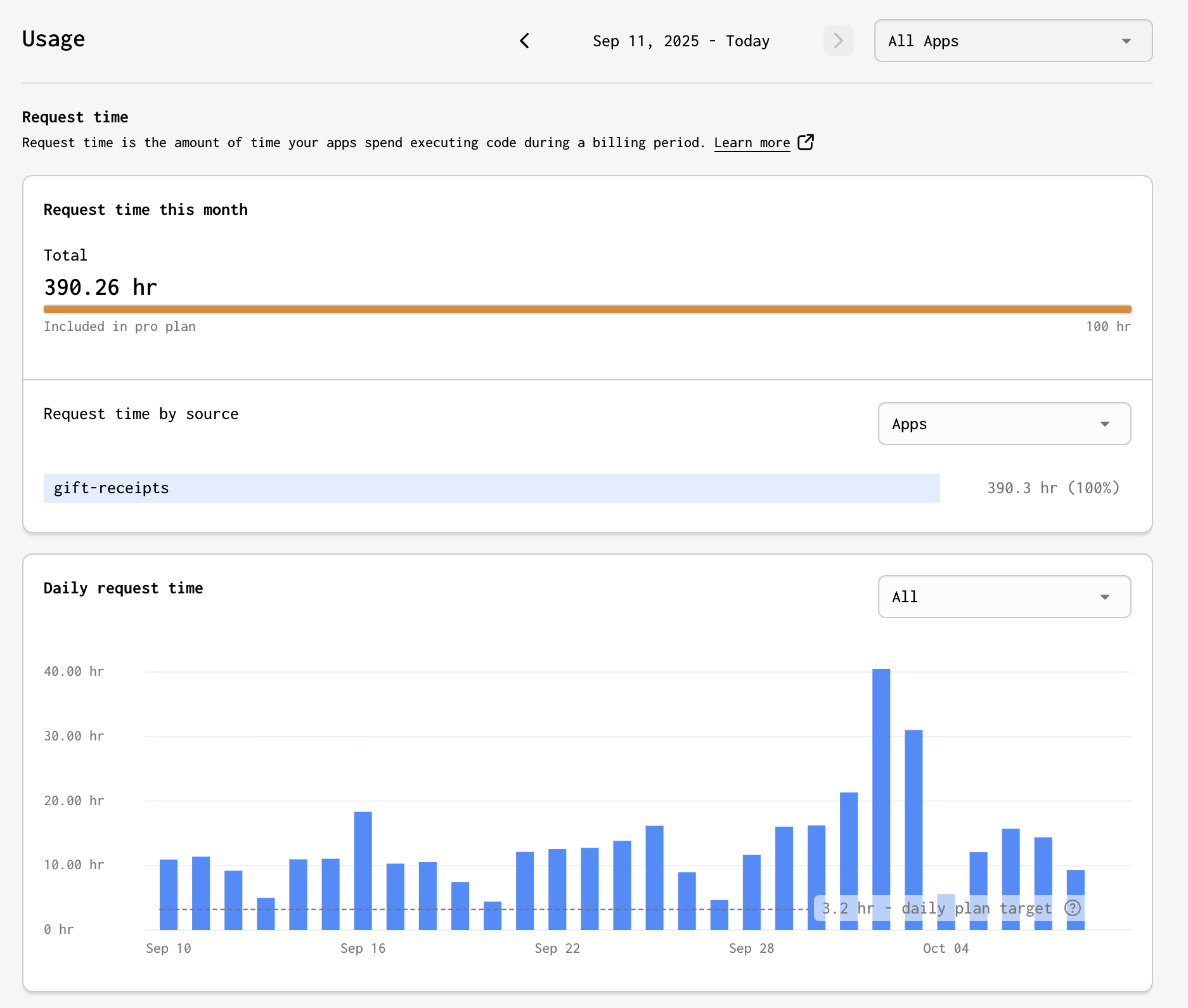The height and width of the screenshot is (1008, 1188).
Task: Click the Sep 22 axis label
Action: pyautogui.click(x=557, y=948)
